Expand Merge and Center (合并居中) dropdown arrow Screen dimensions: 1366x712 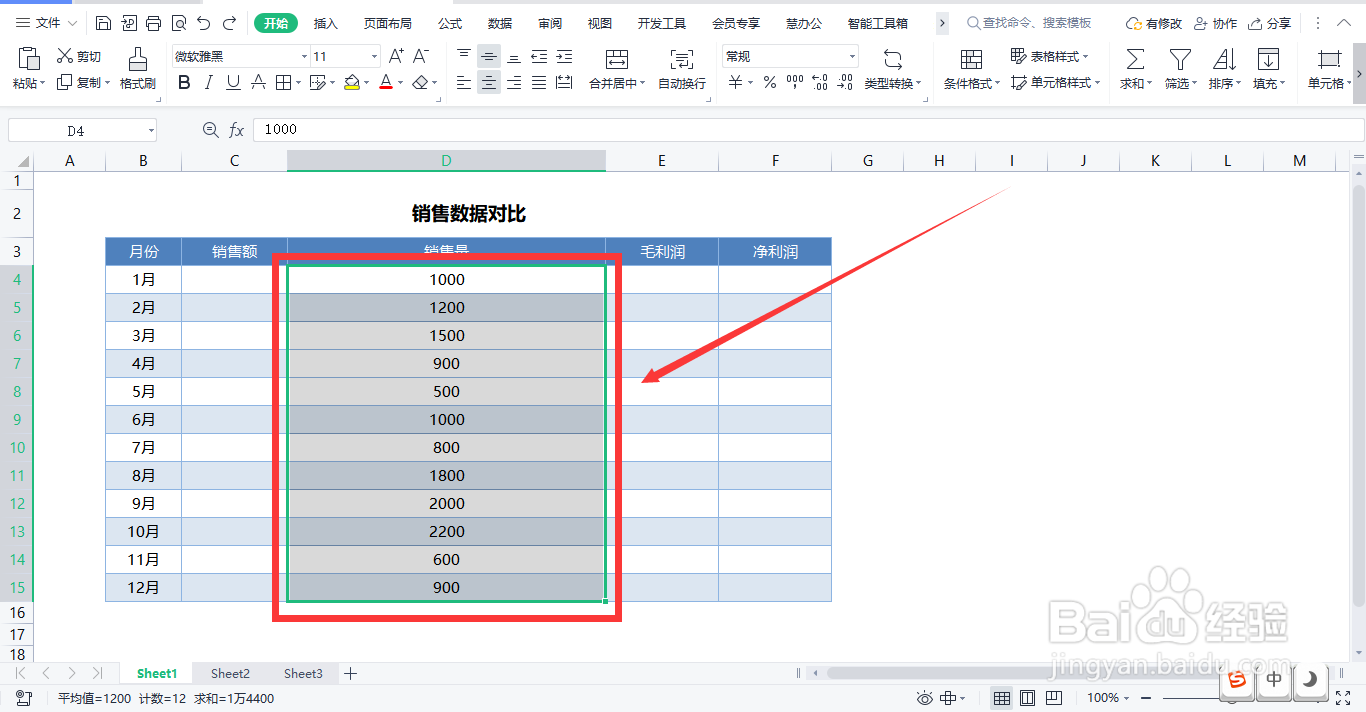[x=642, y=84]
